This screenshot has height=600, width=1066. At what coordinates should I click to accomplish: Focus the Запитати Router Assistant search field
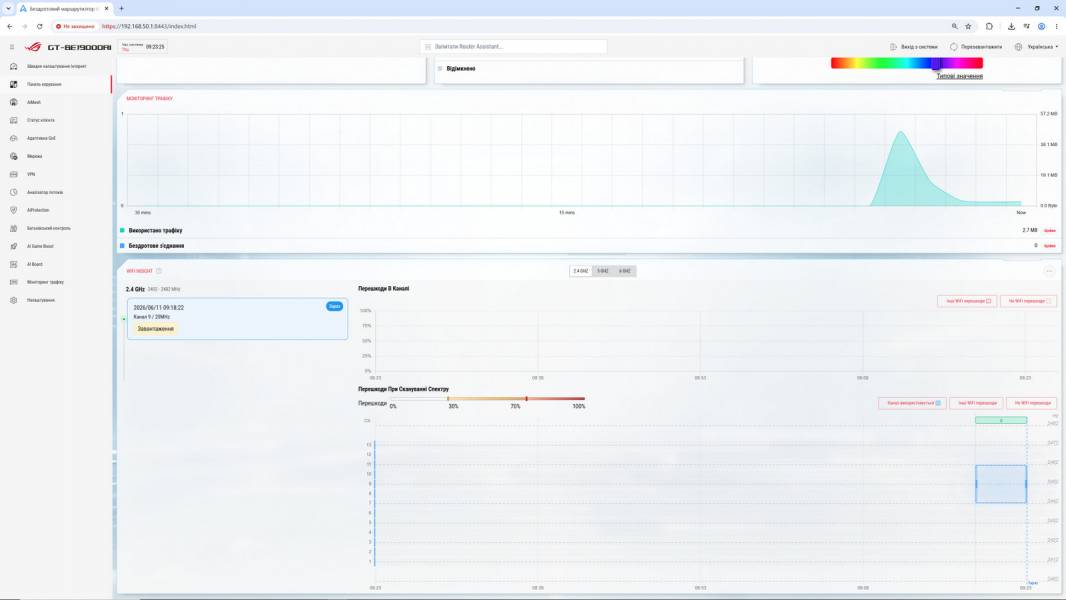point(514,47)
